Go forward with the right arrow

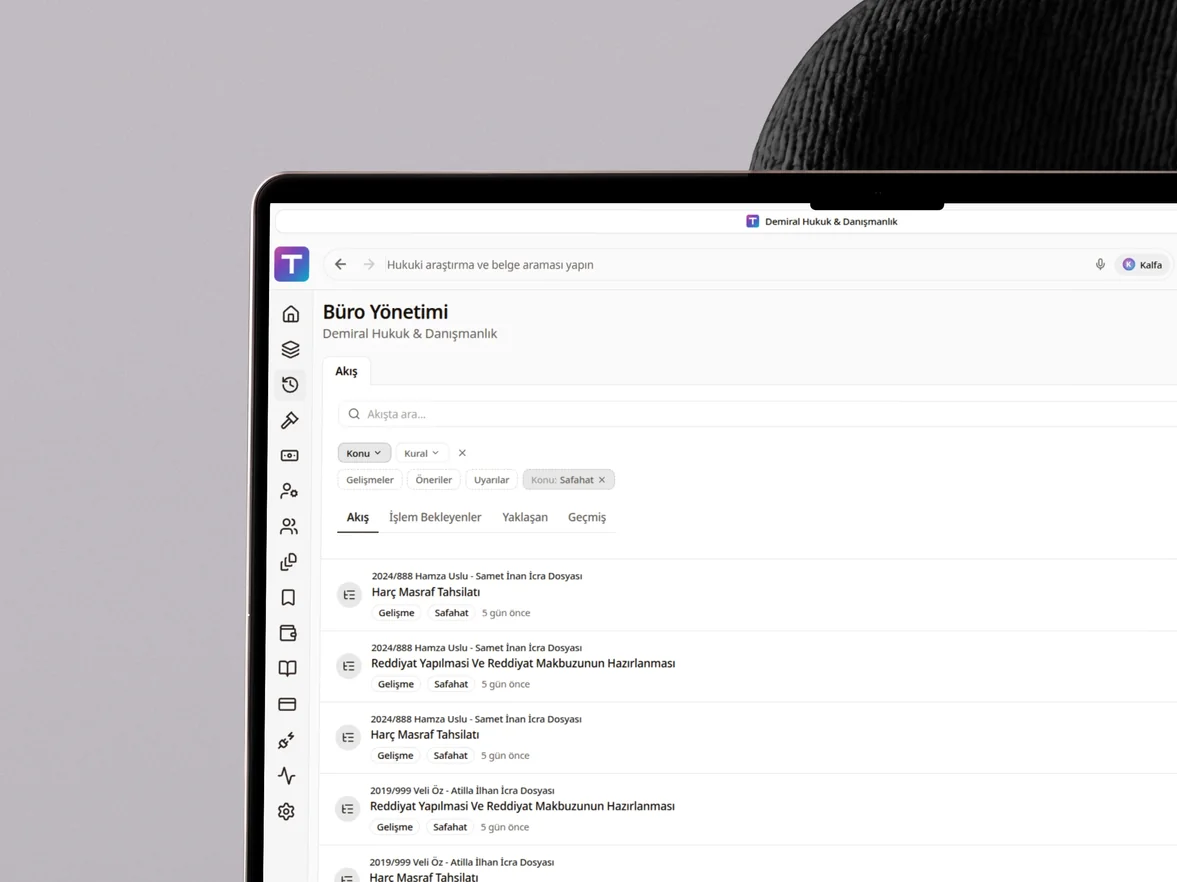coord(369,264)
